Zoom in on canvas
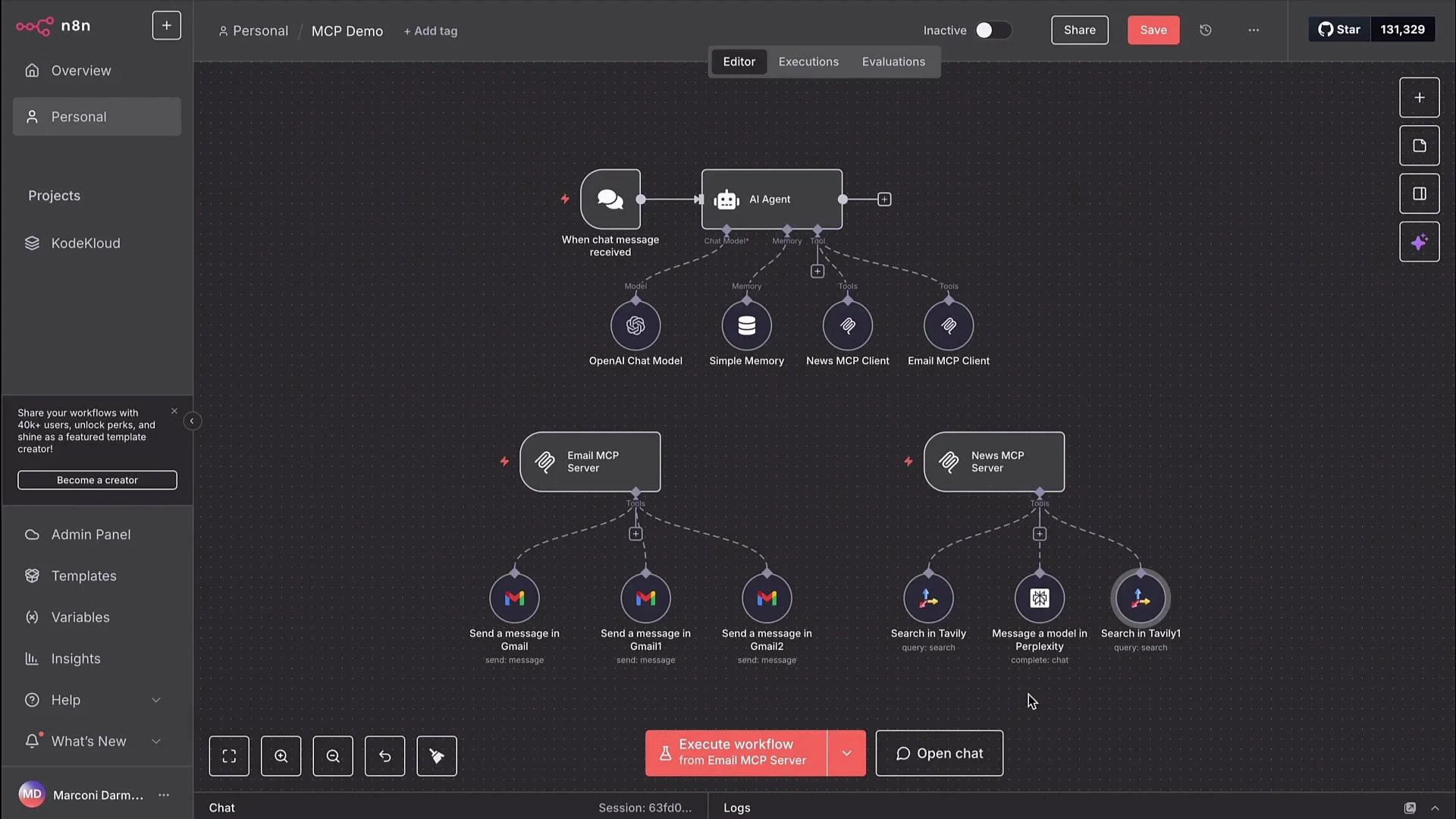 point(281,756)
